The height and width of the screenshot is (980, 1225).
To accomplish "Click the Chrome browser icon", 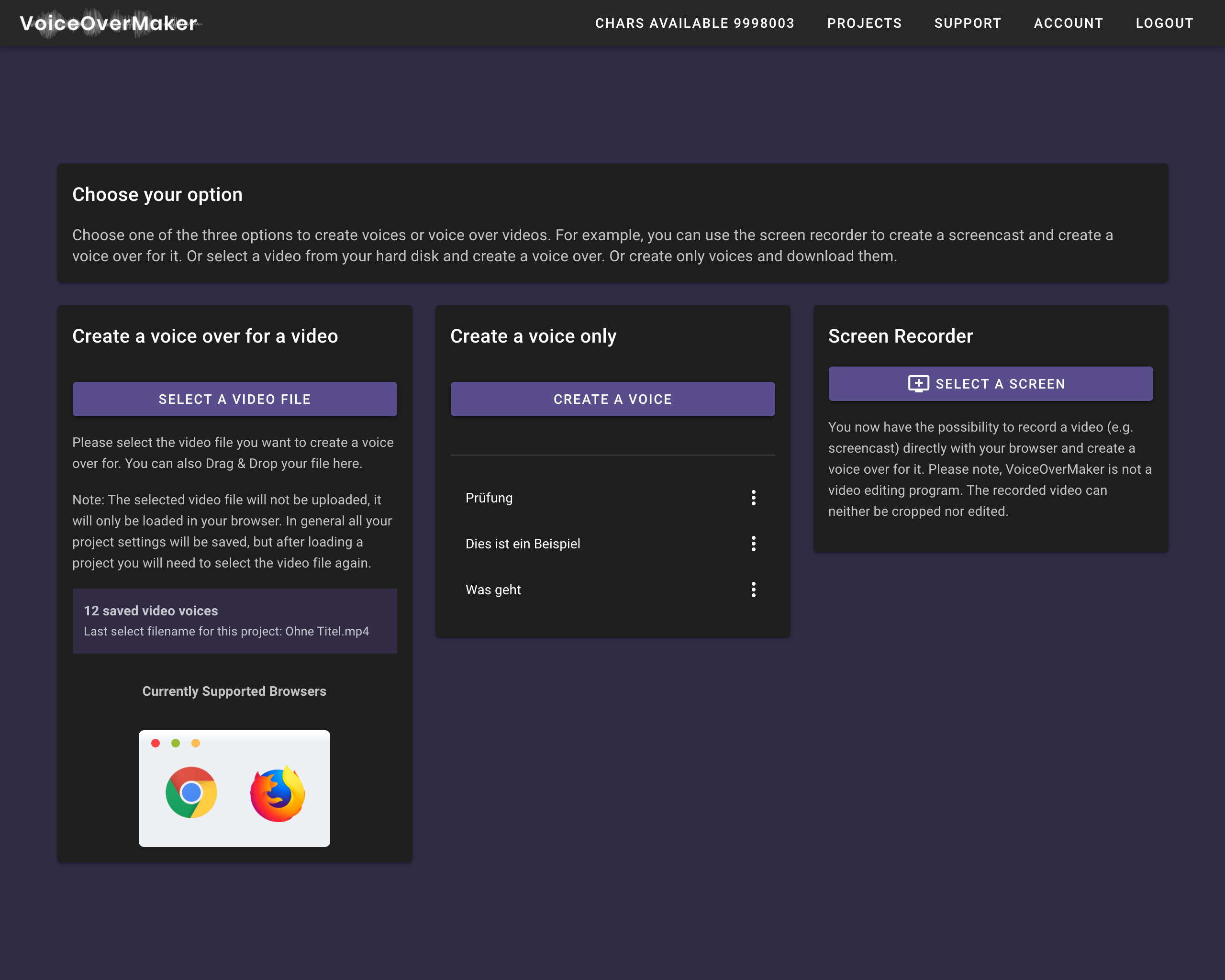I will 191,792.
